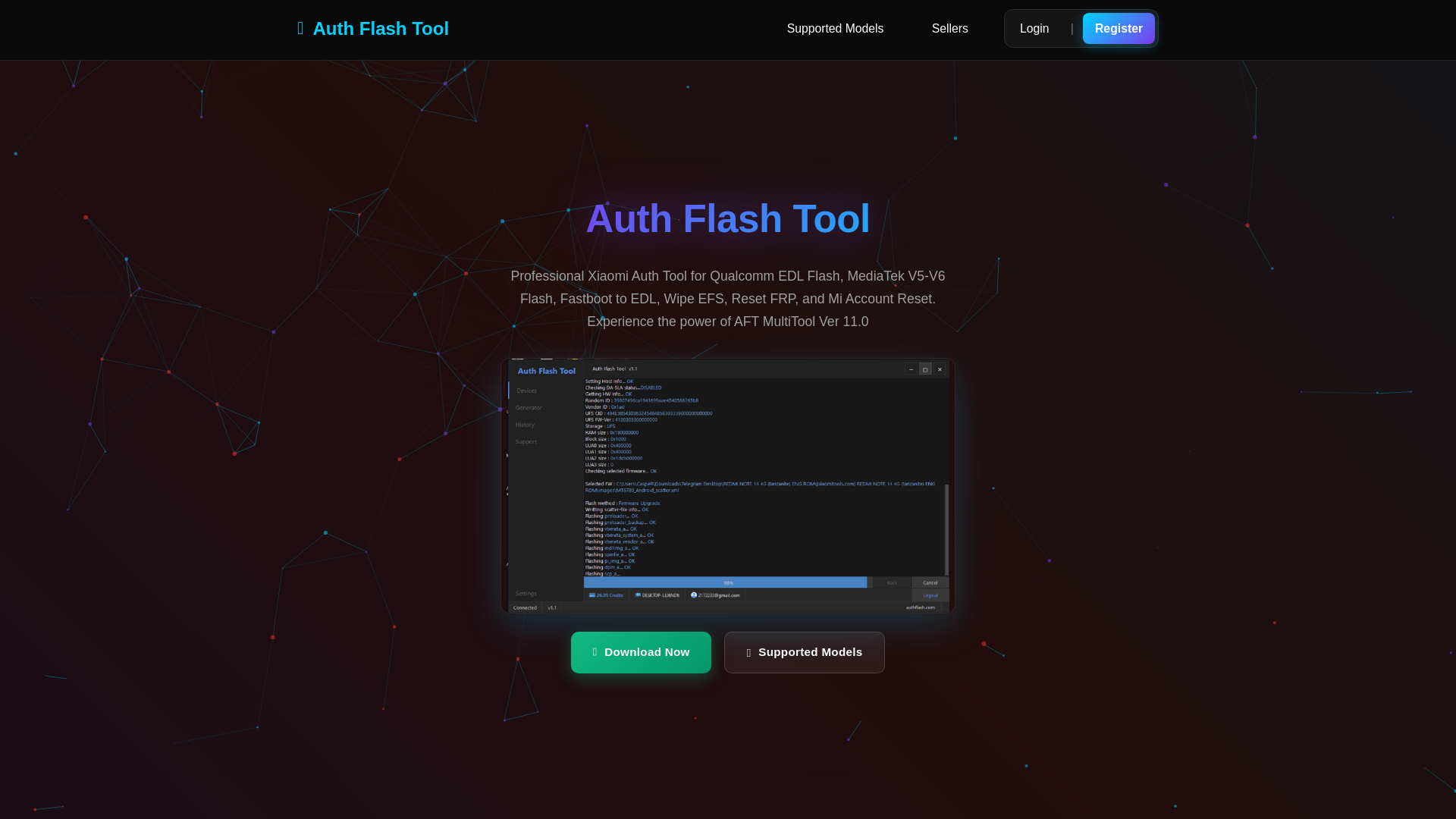The height and width of the screenshot is (819, 1456).
Task: Click the Login link in the header
Action: click(1034, 29)
